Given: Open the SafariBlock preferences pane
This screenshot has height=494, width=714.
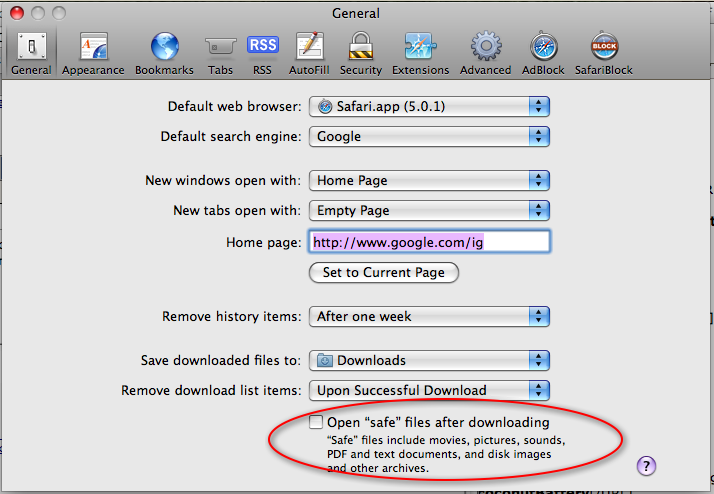Looking at the screenshot, I should pos(604,53).
